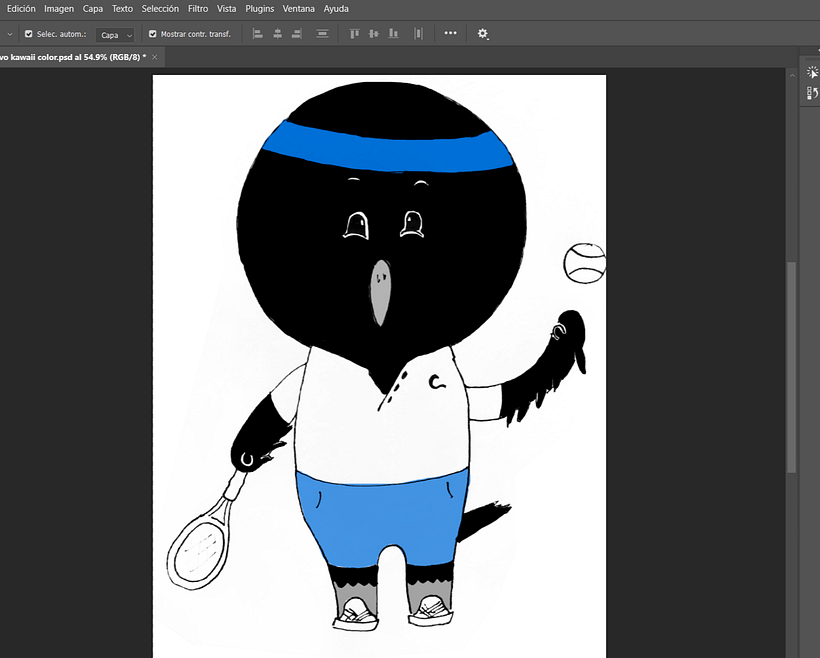Align bottom edges icon
This screenshot has width=820, height=658.
pyautogui.click(x=393, y=34)
